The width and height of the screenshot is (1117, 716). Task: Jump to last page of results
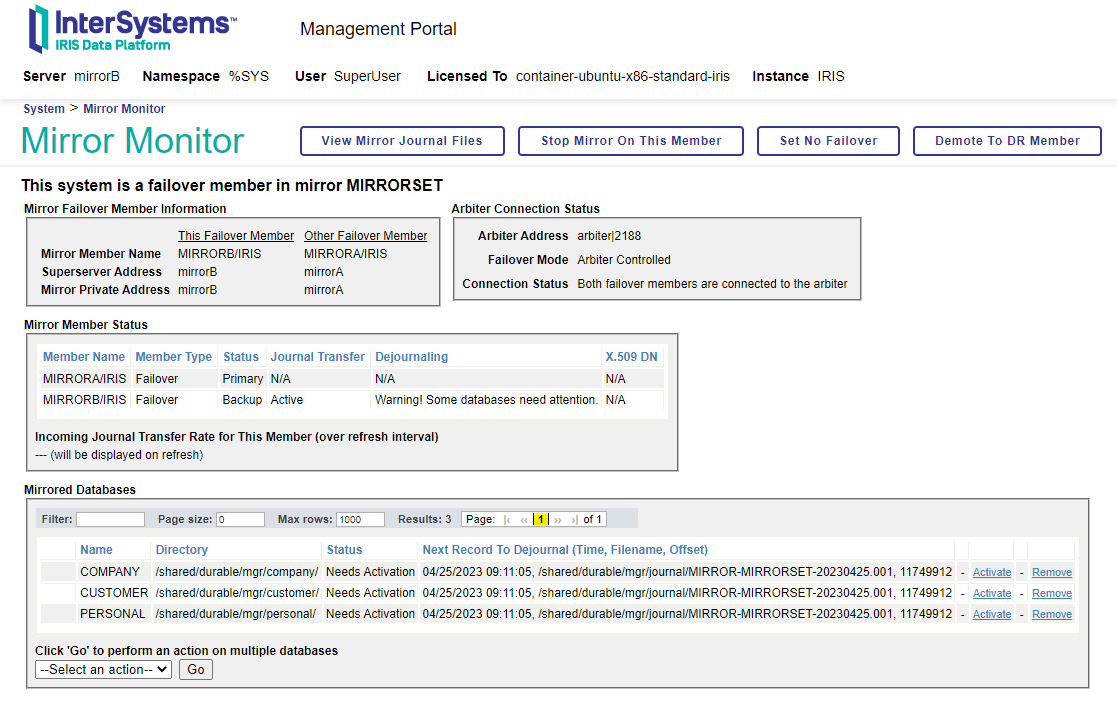(574, 520)
